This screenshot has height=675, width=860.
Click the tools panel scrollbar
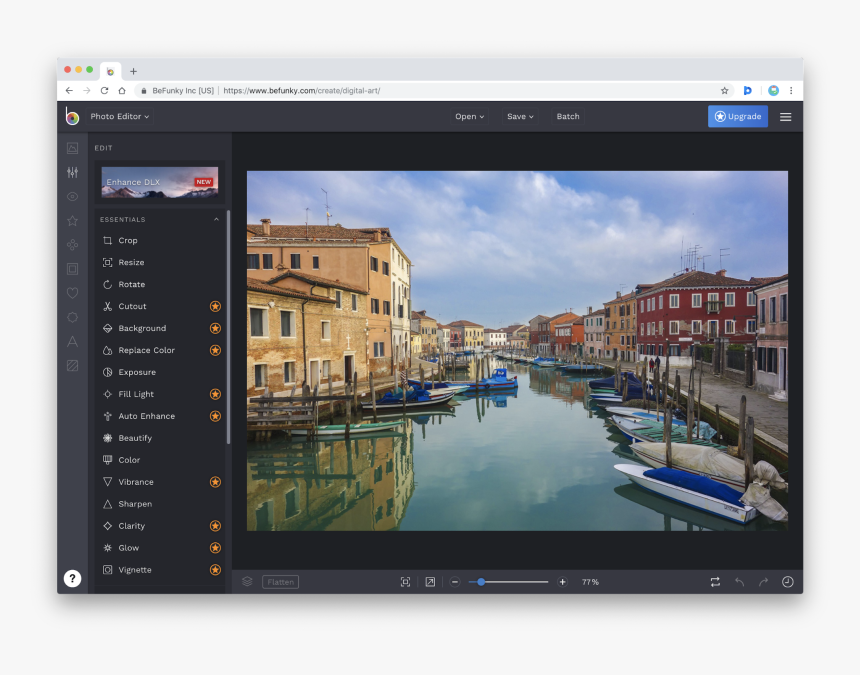pyautogui.click(x=228, y=327)
